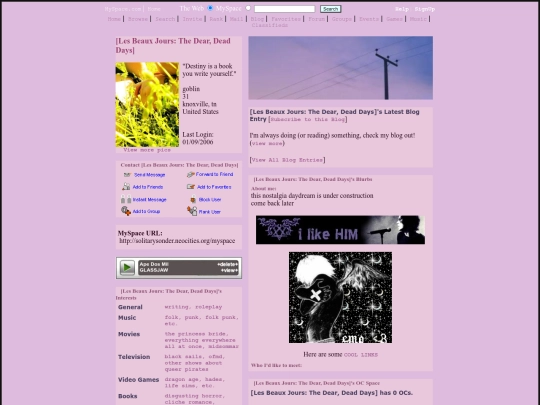Open Classifieds in navigation bar
This screenshot has width=540, height=405.
pos(270,25)
